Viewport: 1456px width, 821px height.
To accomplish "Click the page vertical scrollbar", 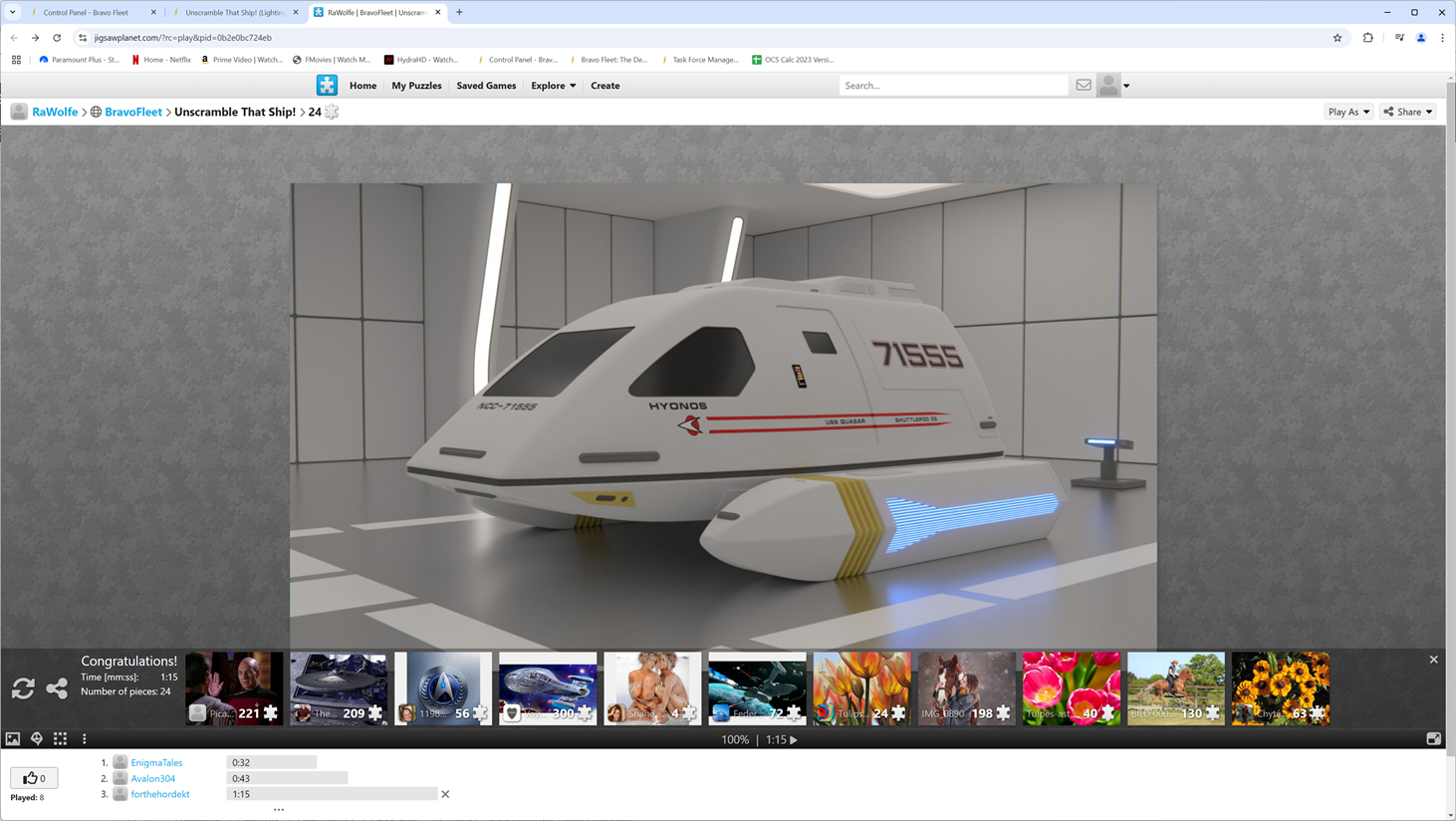I will pyautogui.click(x=1450, y=418).
